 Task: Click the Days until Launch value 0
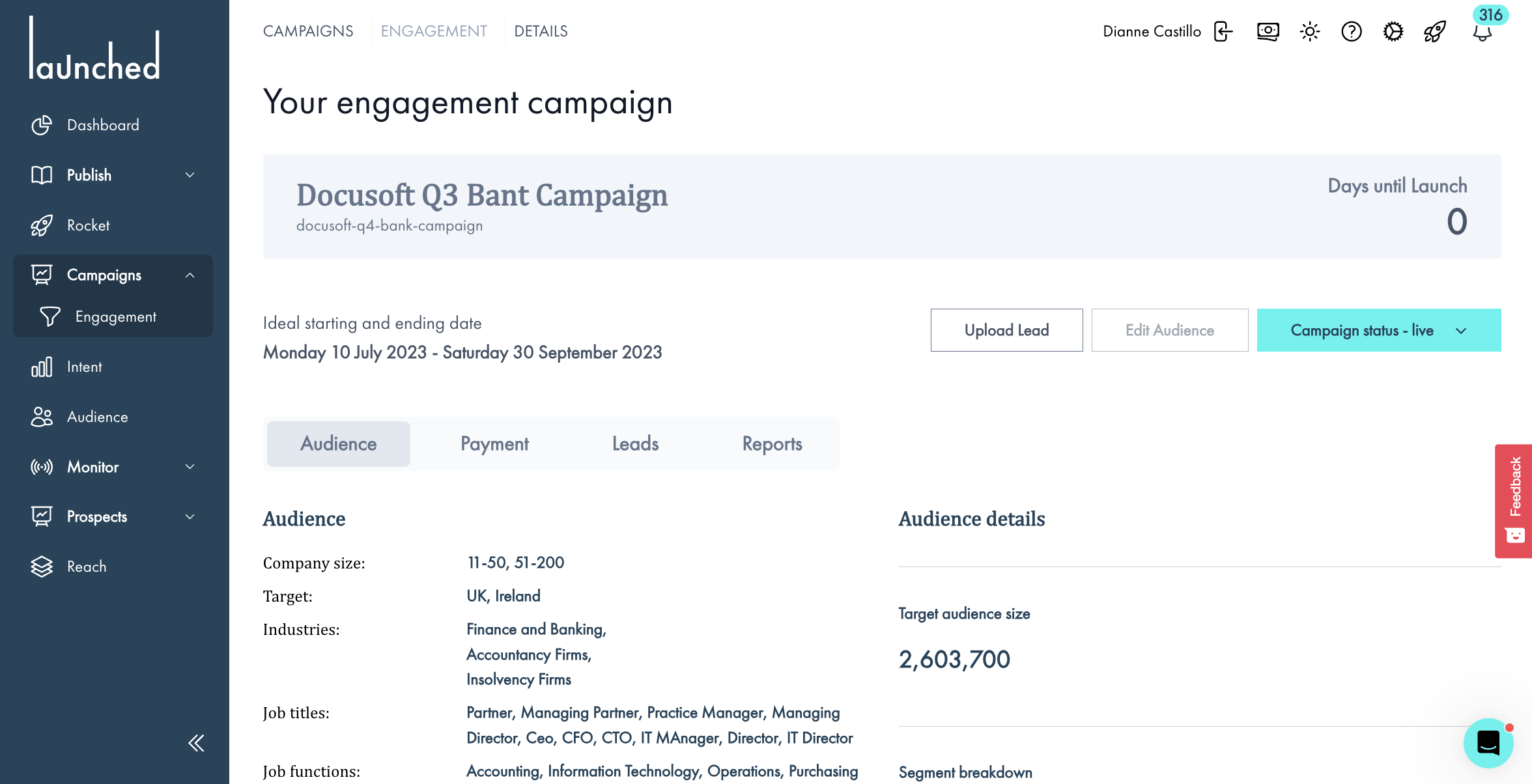[1457, 221]
